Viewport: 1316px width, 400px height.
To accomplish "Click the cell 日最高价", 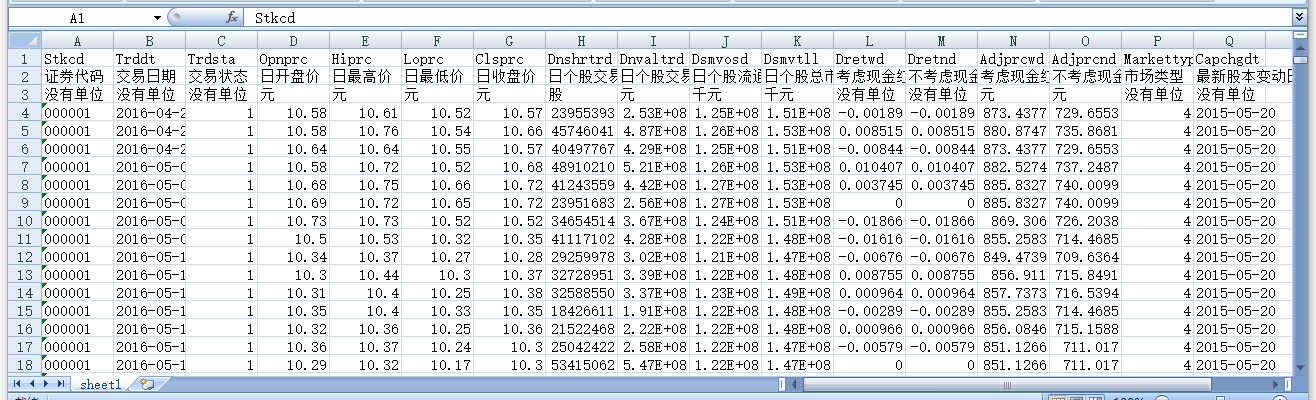I will point(365,76).
